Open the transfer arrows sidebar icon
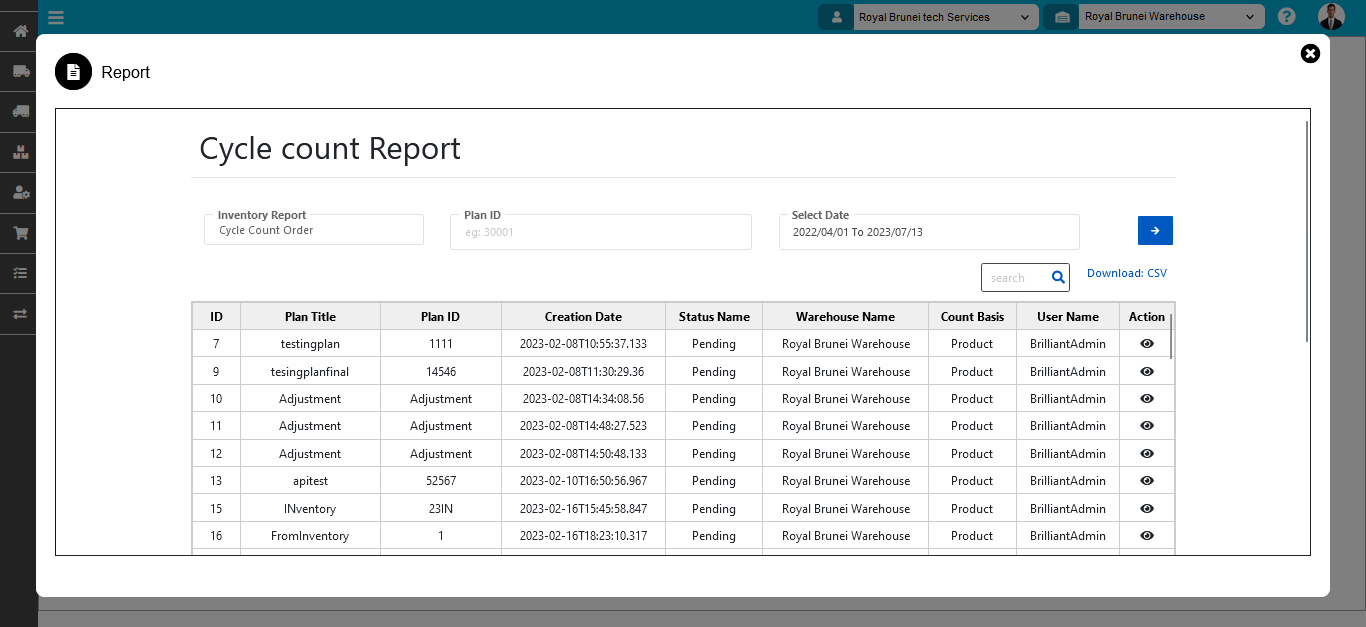This screenshot has width=1366, height=627. [x=19, y=314]
